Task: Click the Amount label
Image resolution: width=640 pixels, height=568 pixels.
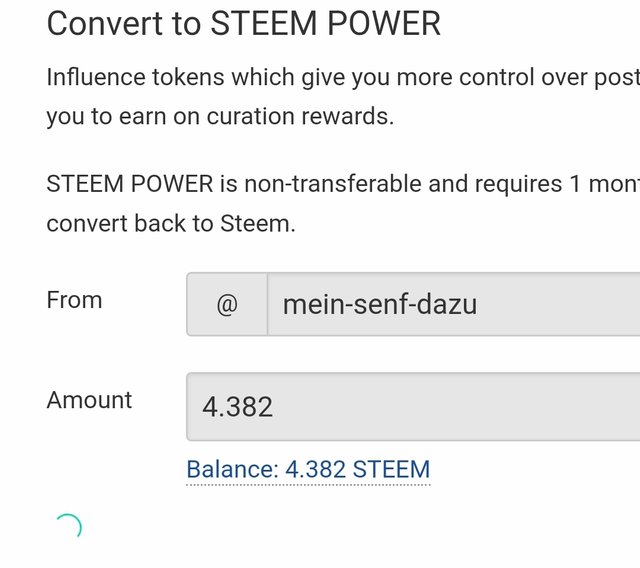Action: coord(89,399)
